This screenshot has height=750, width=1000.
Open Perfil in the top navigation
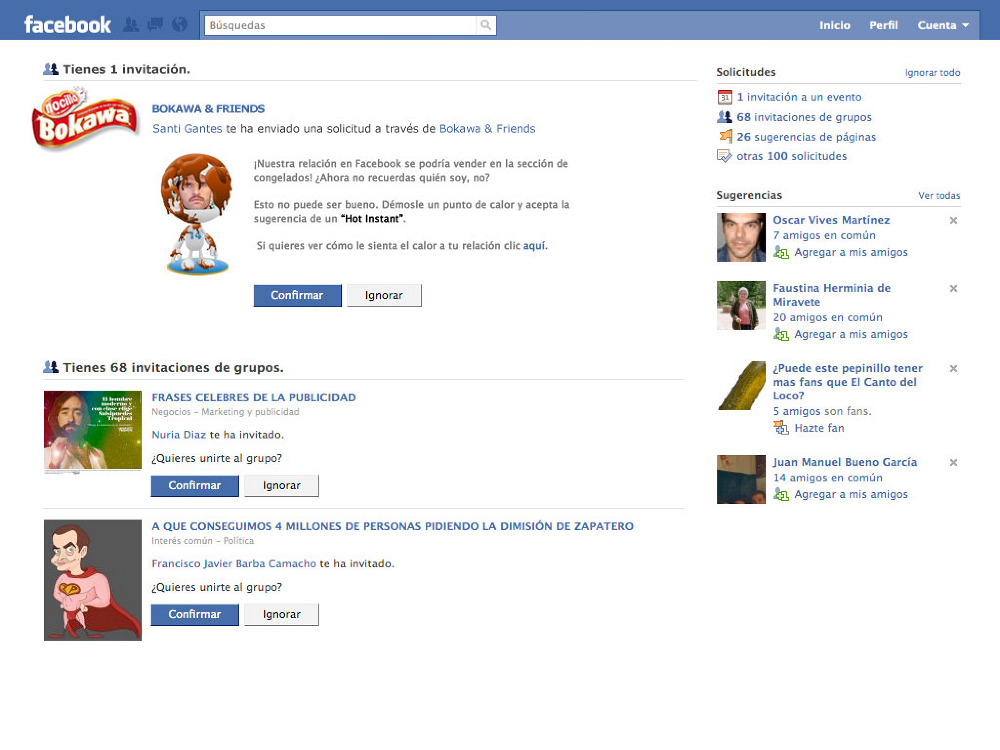pyautogui.click(x=883, y=25)
